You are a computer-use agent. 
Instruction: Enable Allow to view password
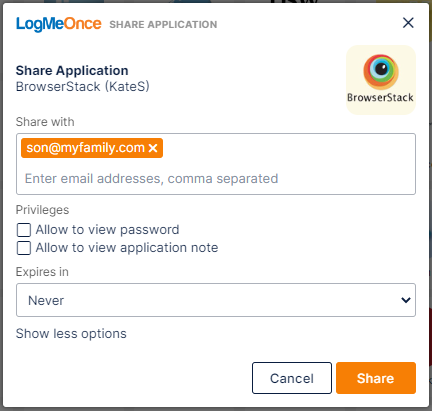point(24,230)
